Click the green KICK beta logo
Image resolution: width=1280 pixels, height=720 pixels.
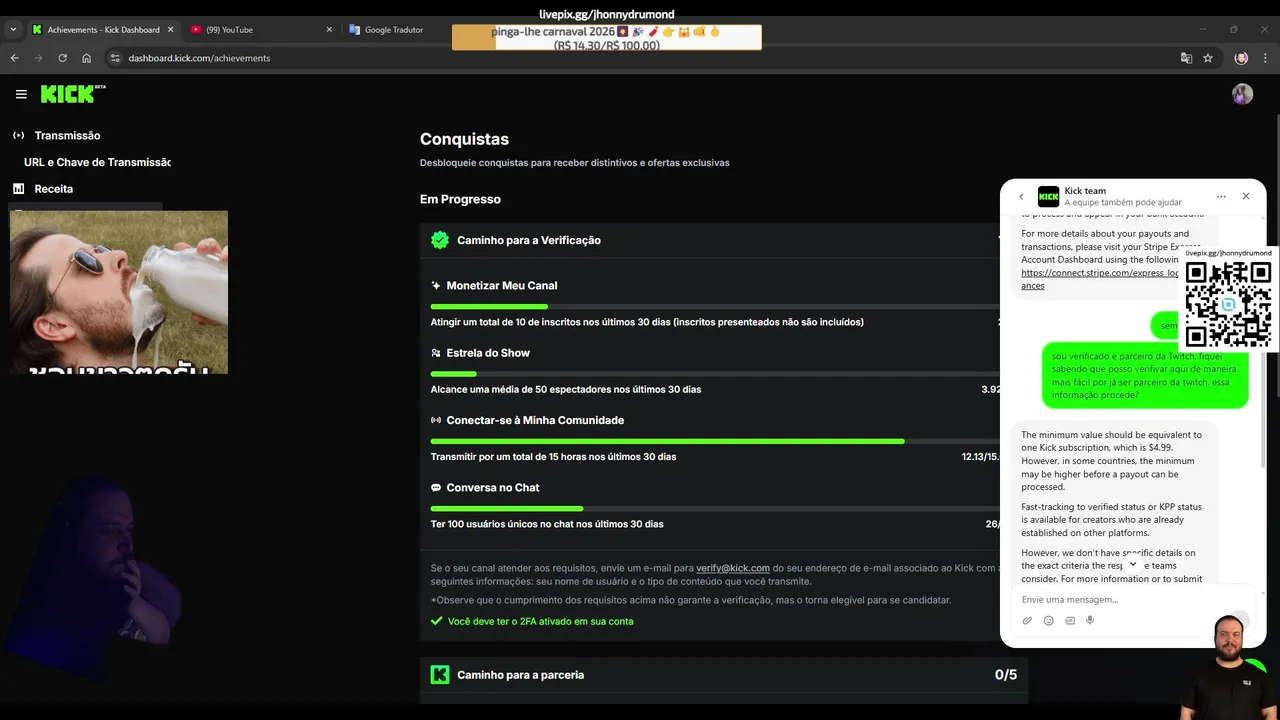[x=73, y=94]
